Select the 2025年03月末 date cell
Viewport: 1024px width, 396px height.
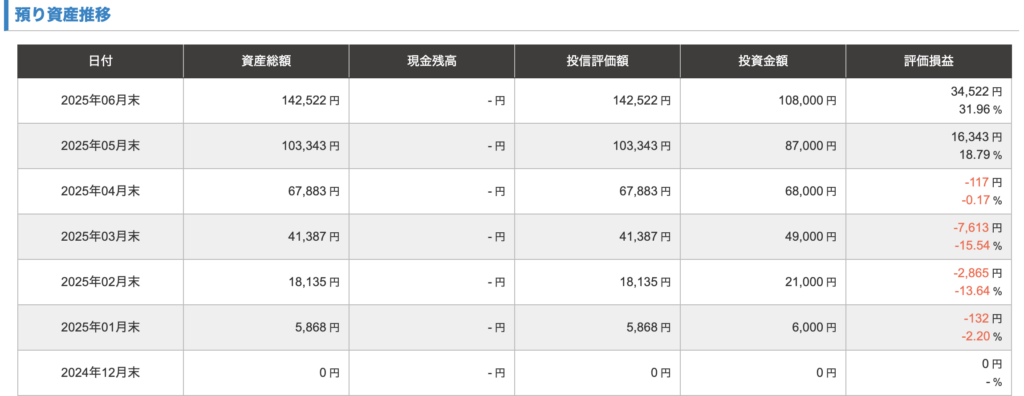(x=100, y=237)
